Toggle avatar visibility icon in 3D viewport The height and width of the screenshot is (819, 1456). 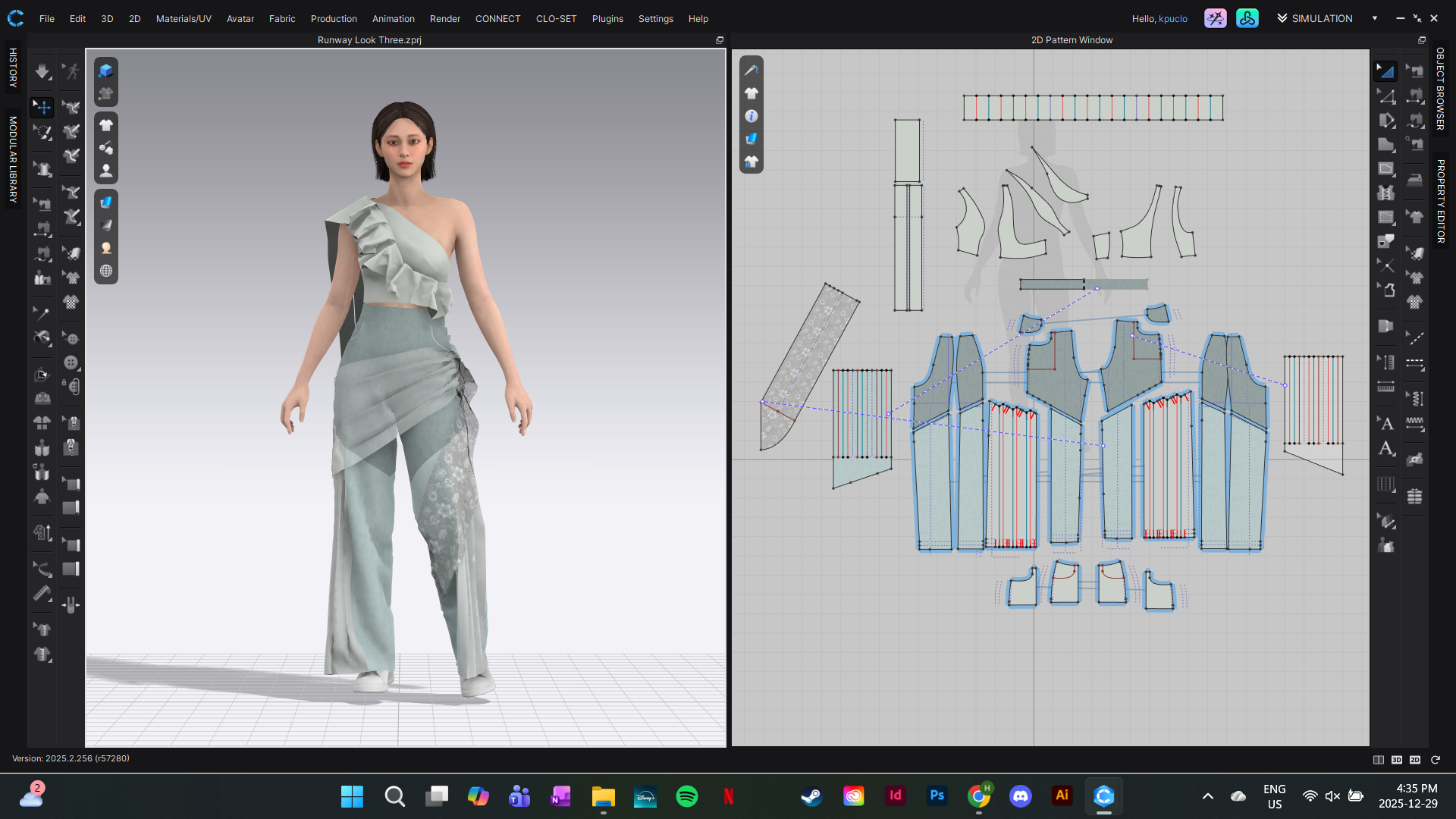106,171
